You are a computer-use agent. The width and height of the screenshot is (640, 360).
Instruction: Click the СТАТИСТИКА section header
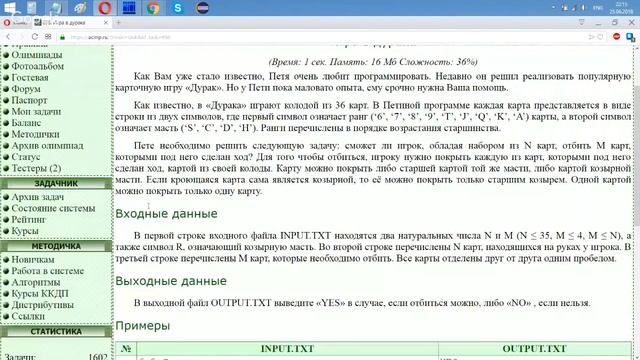[x=56, y=332]
